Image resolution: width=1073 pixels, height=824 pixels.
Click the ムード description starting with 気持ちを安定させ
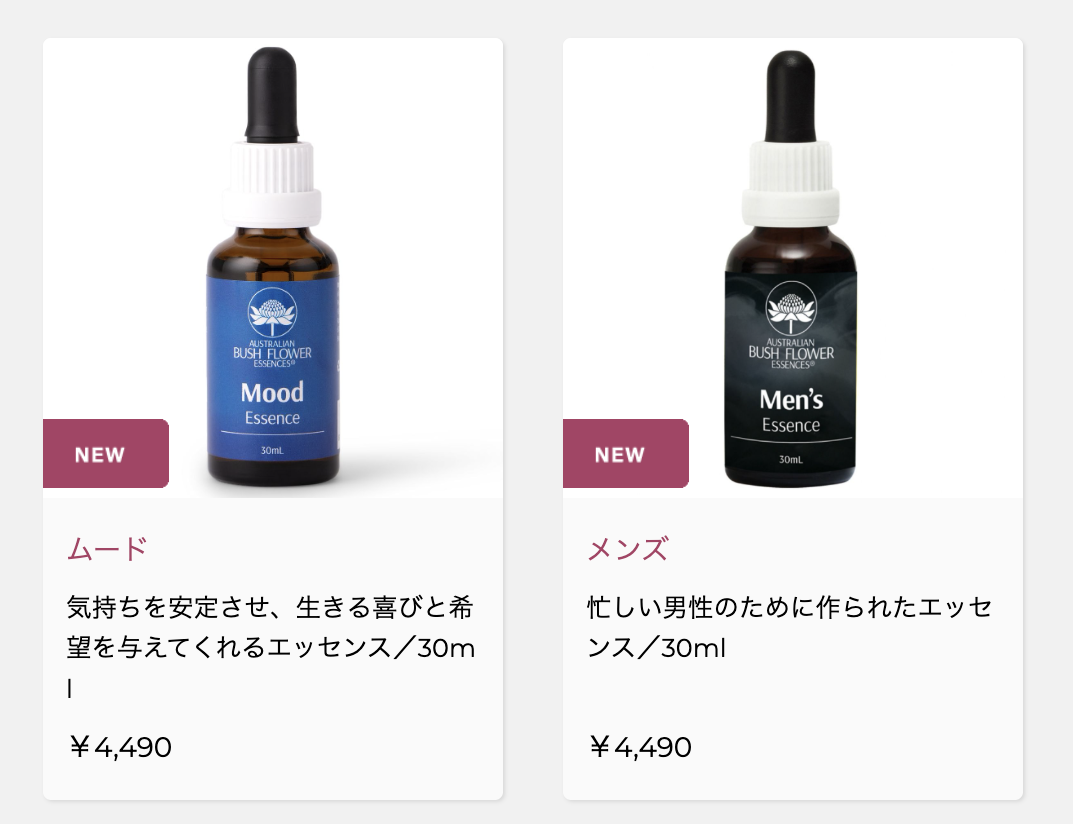tap(271, 647)
